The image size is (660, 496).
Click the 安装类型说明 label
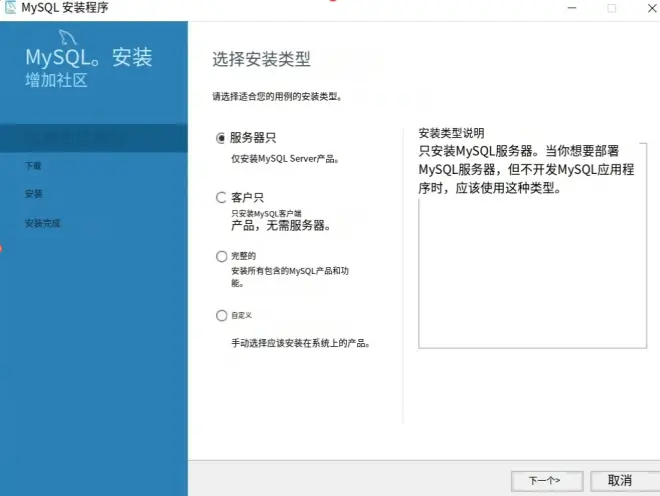(451, 133)
